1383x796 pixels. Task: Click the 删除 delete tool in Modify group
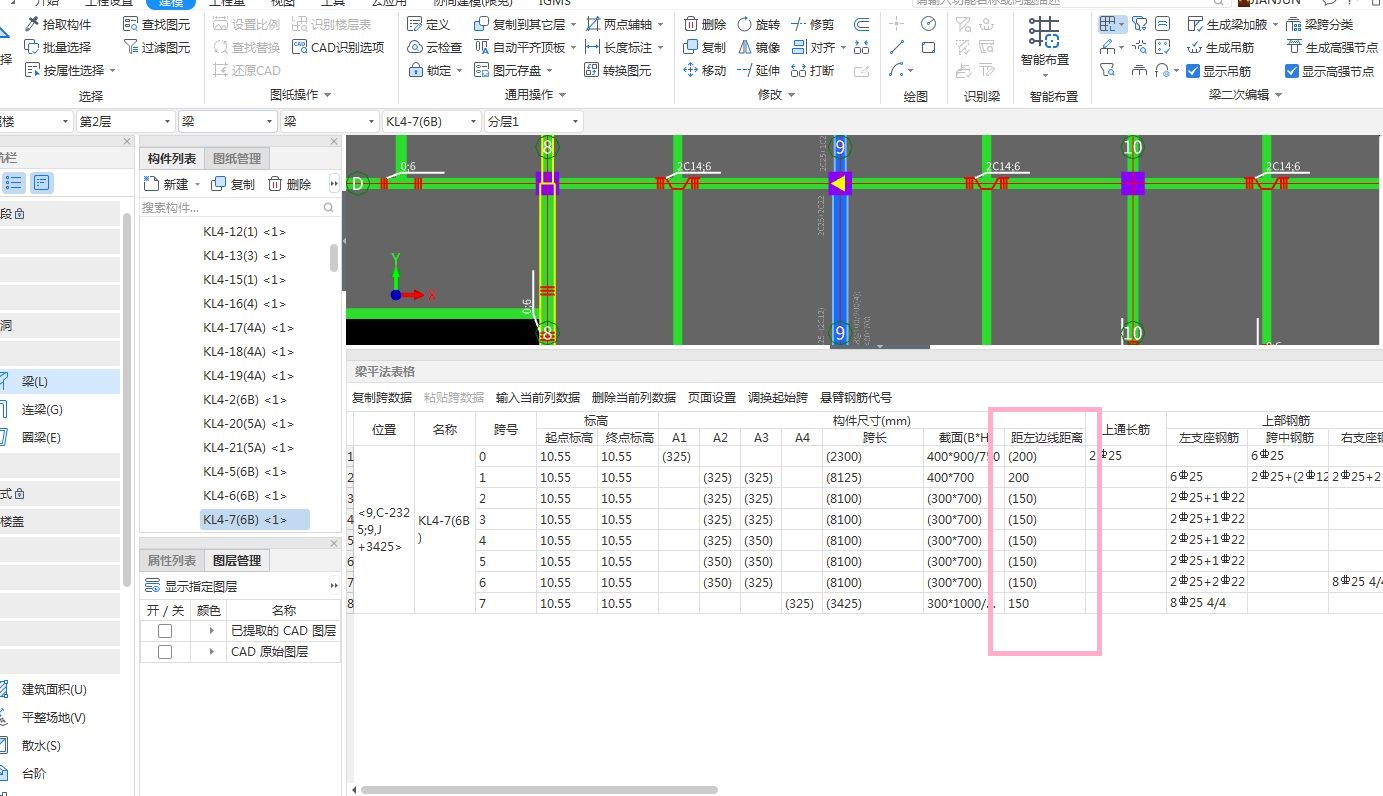pyautogui.click(x=705, y=23)
